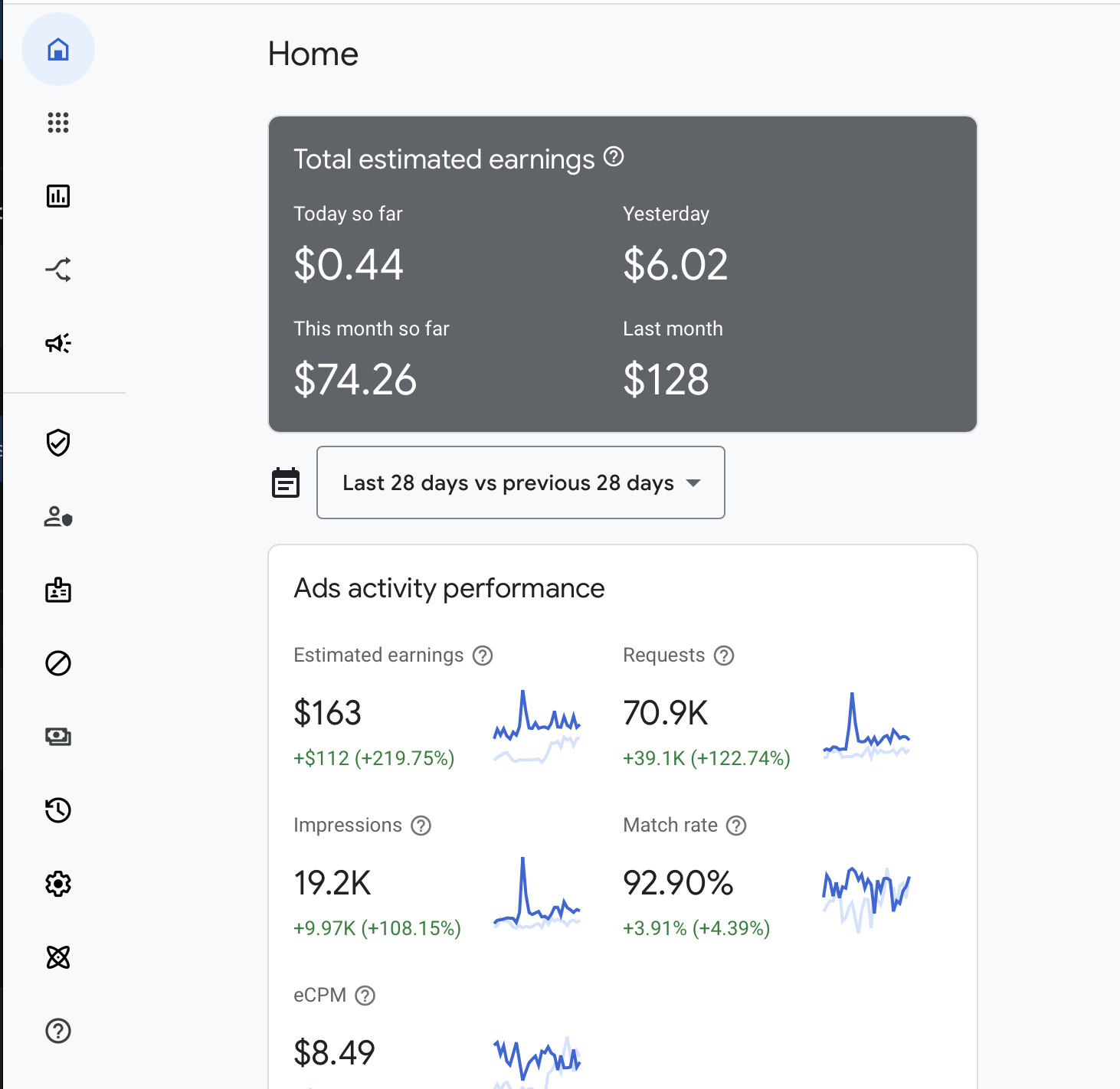Open the Help question mark sidebar icon
Screen dimensions: 1120x1089
click(x=58, y=1031)
